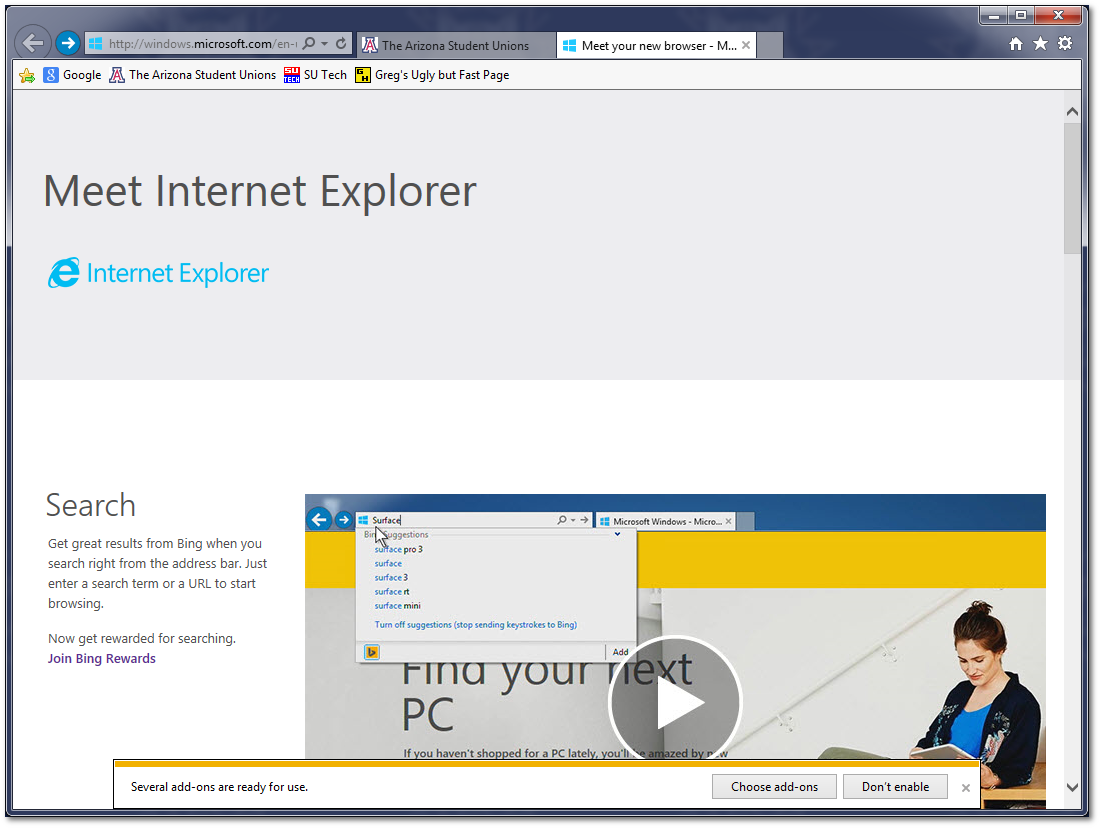Click the browser Back arrow button
The height and width of the screenshot is (828, 1100).
(33, 43)
